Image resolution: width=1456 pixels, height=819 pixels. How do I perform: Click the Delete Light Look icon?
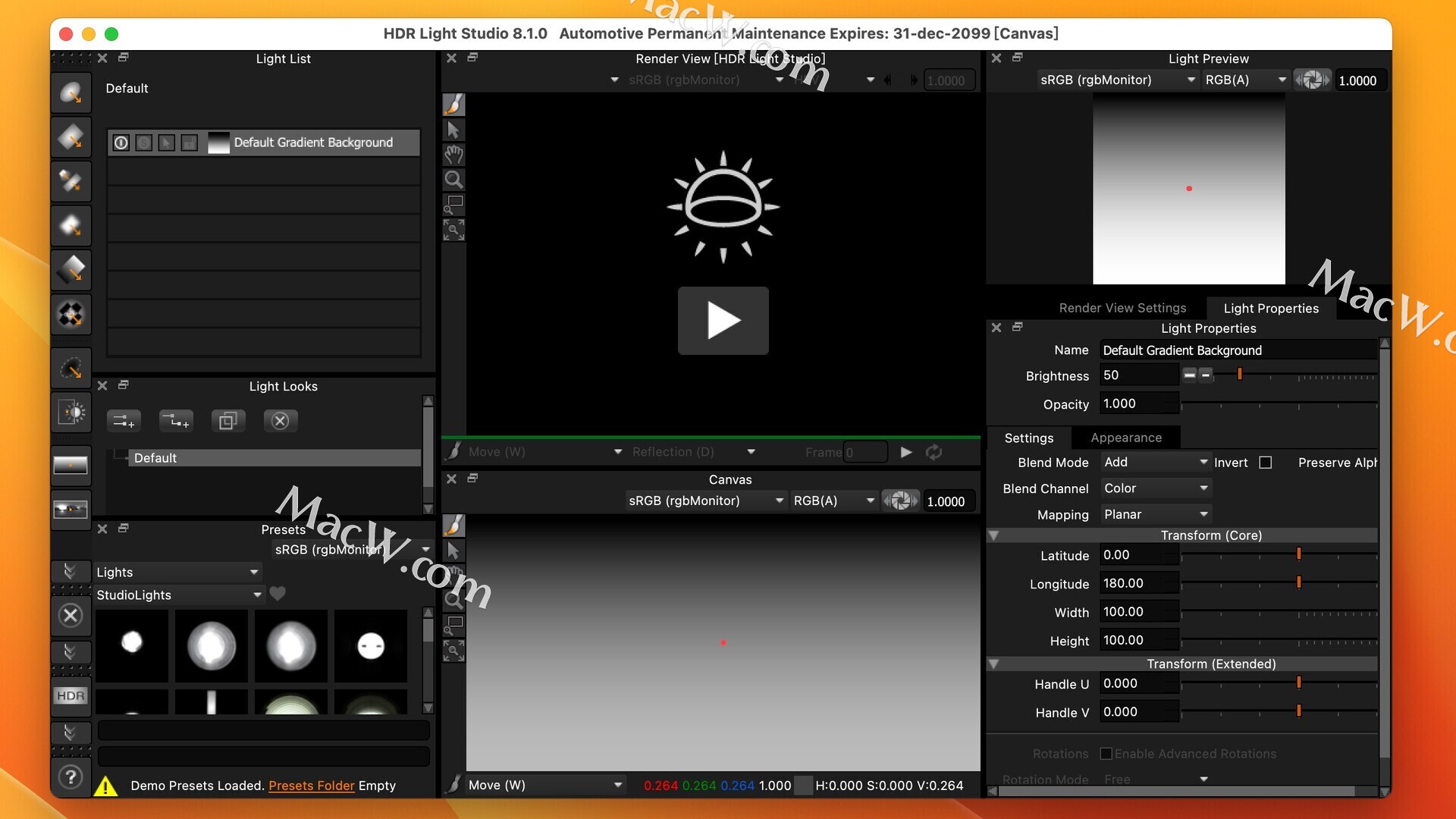pyautogui.click(x=281, y=420)
